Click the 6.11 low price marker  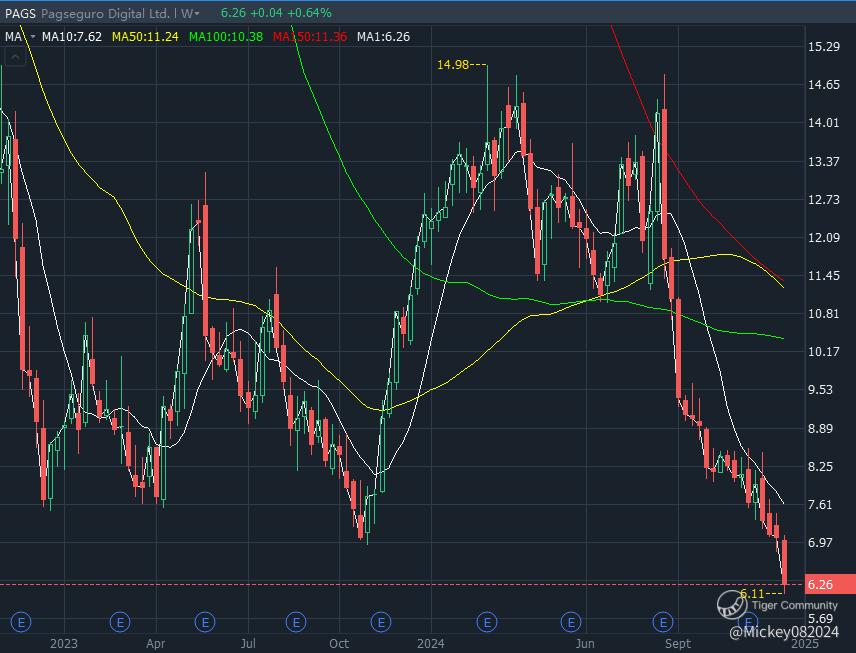[752, 594]
